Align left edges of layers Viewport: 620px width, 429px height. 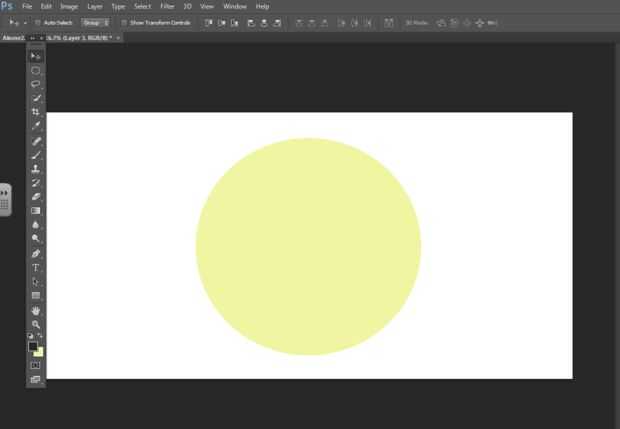(x=251, y=23)
